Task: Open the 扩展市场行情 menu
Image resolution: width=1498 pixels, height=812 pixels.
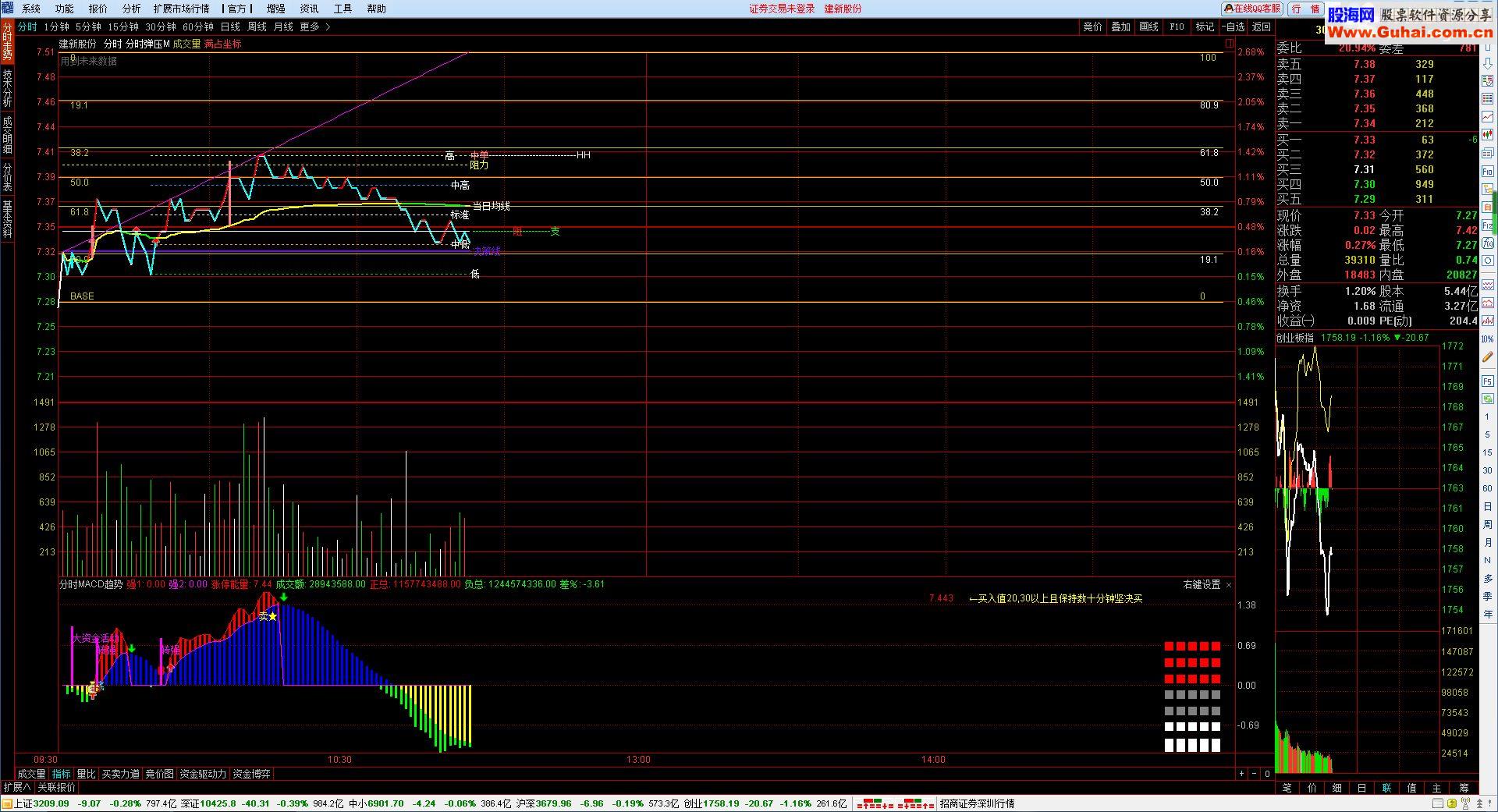Action: pos(182,9)
